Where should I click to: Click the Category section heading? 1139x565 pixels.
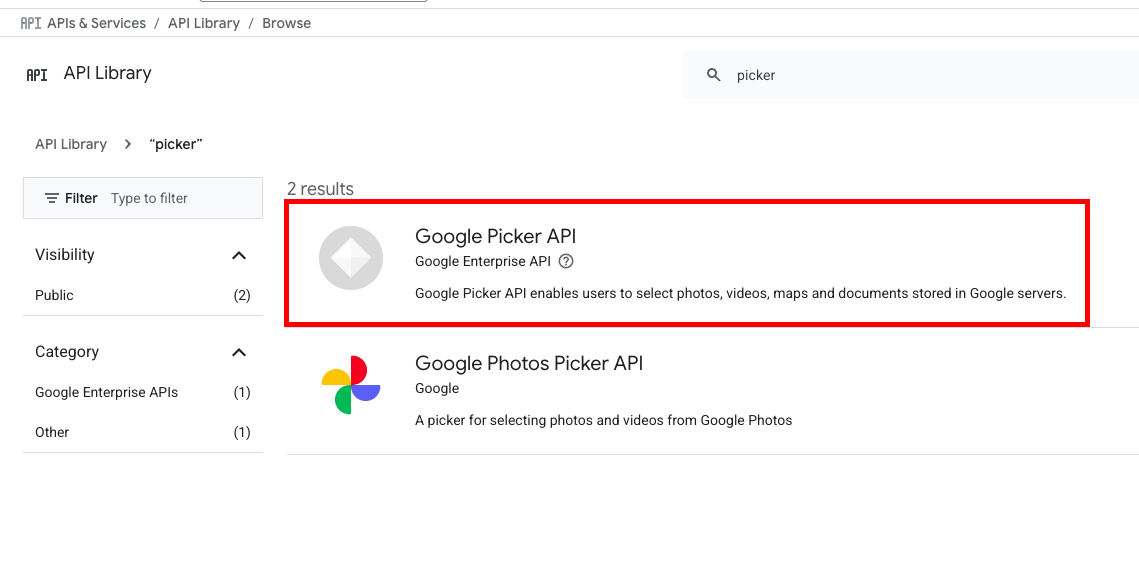(x=67, y=351)
